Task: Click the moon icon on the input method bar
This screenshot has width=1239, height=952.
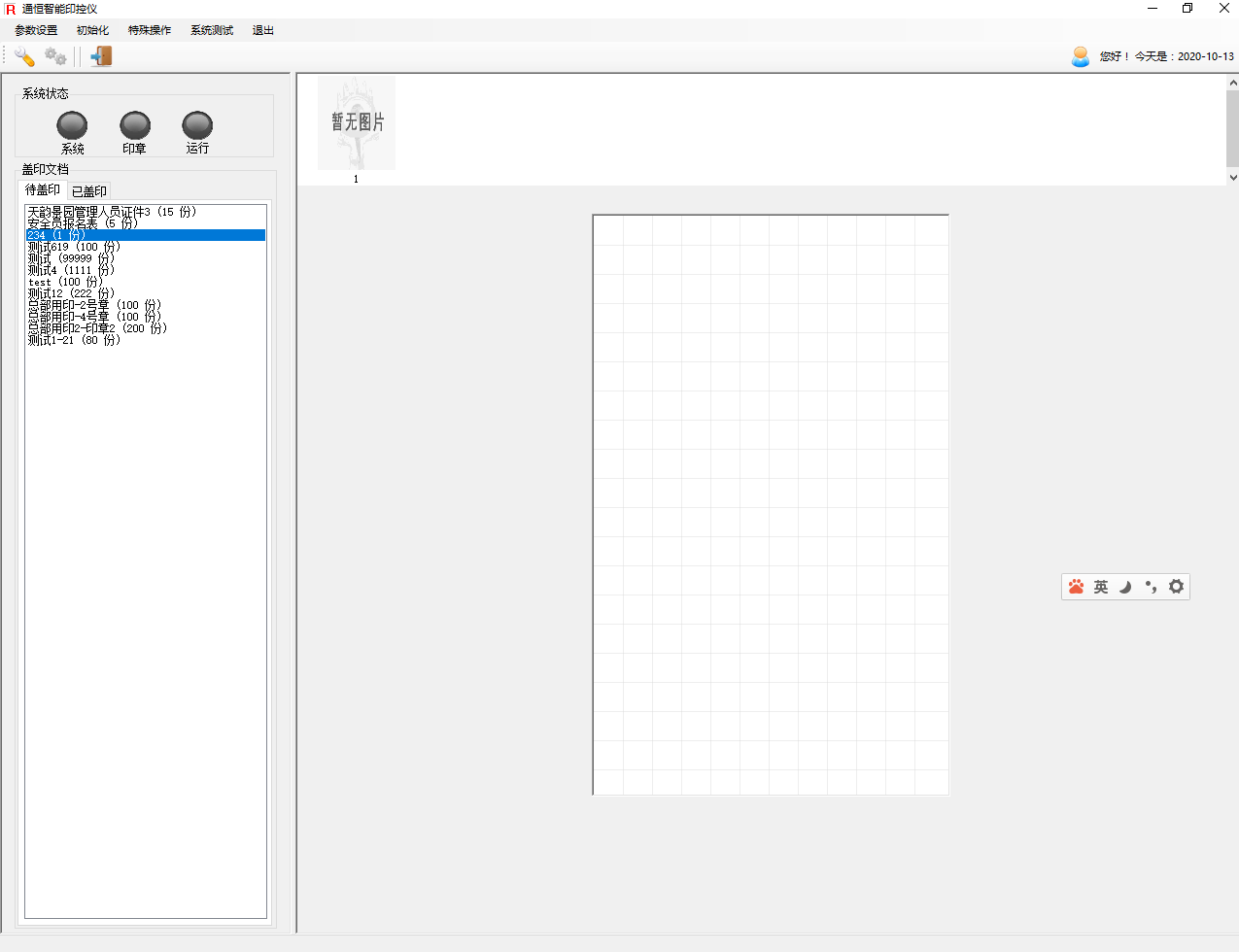Action: coord(1126,587)
